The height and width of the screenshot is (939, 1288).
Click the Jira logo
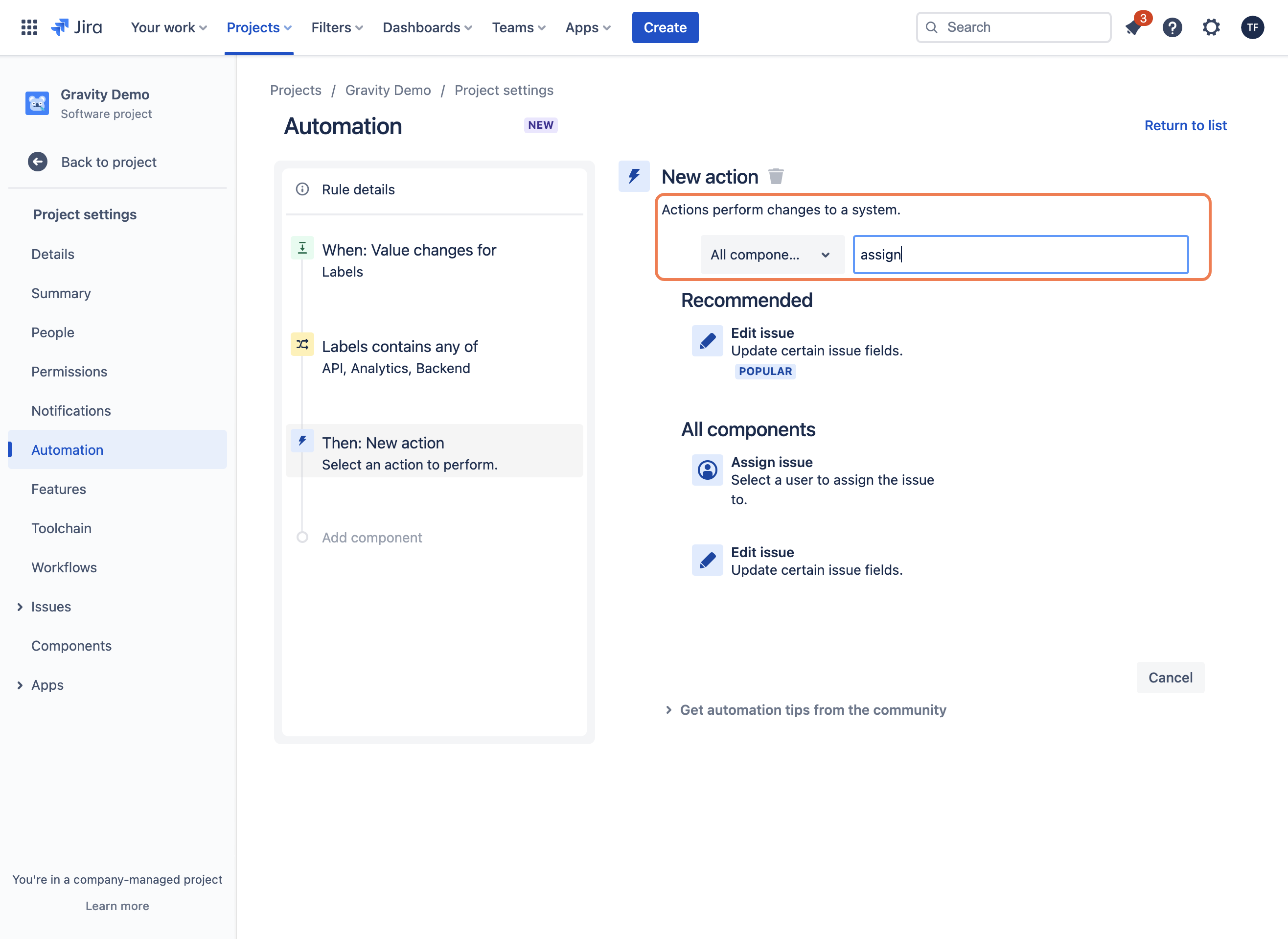click(x=77, y=27)
